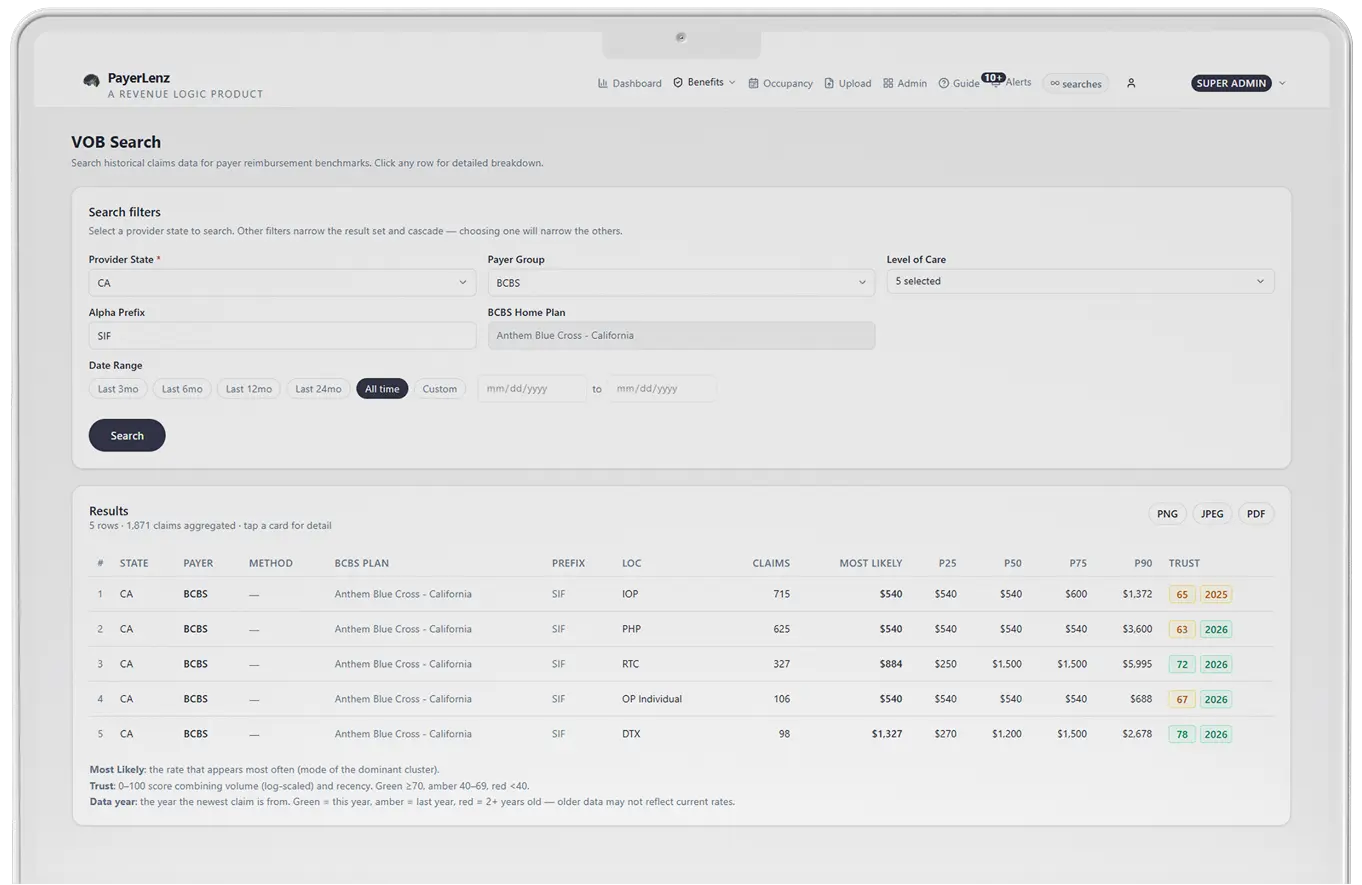1362x885 pixels.
Task: Click the SUPER ADMIN badge
Action: pyautogui.click(x=1231, y=83)
